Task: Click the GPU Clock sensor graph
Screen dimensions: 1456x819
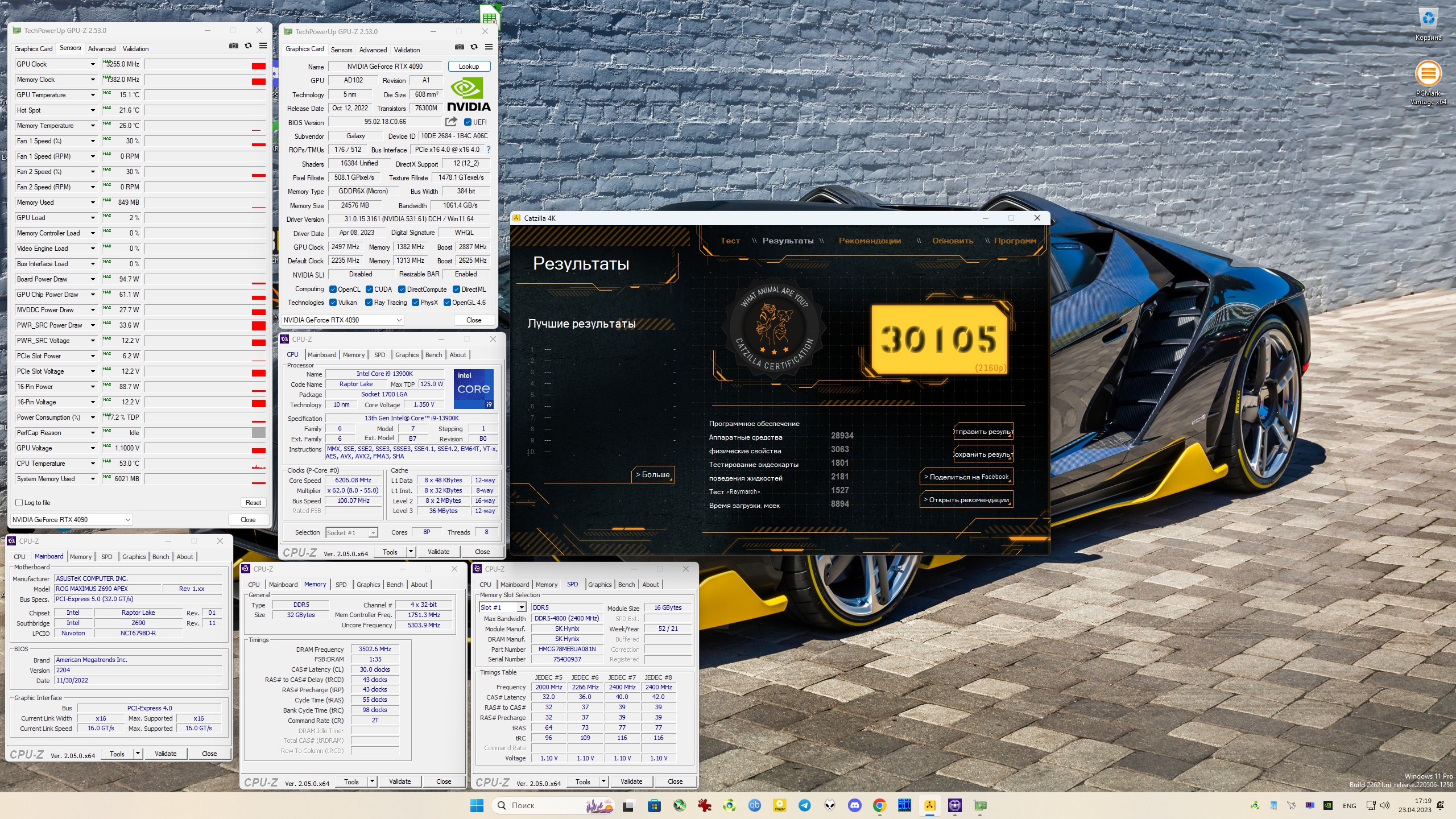Action: pos(205,64)
